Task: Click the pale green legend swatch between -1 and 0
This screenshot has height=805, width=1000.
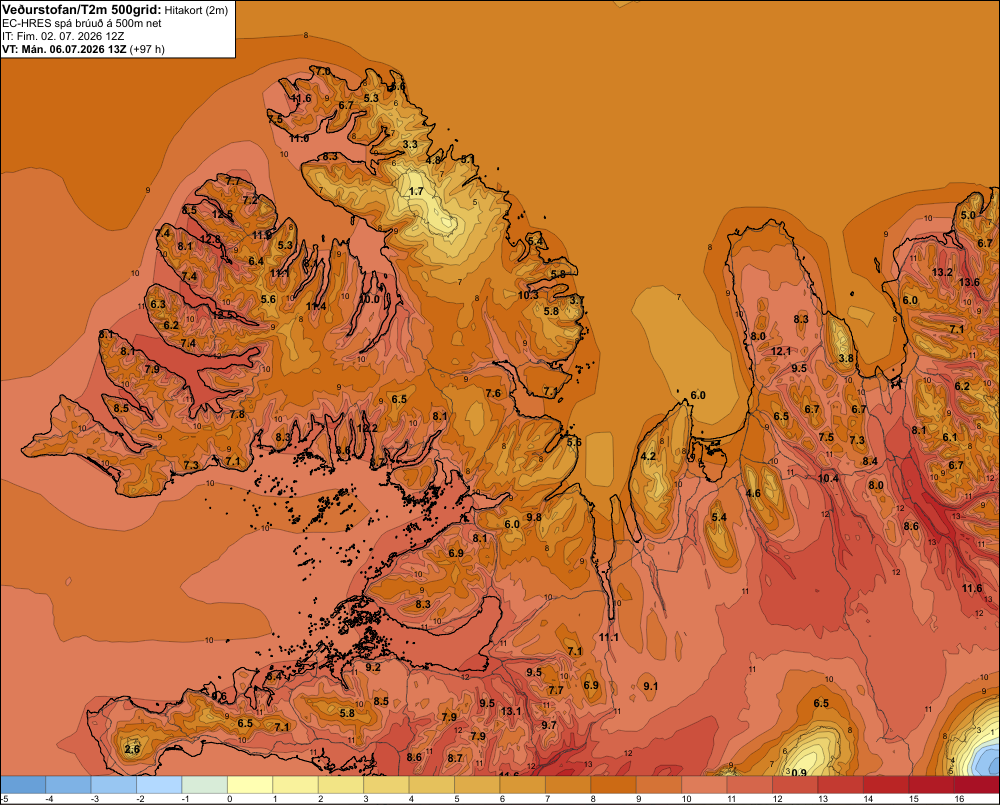Action: point(205,785)
